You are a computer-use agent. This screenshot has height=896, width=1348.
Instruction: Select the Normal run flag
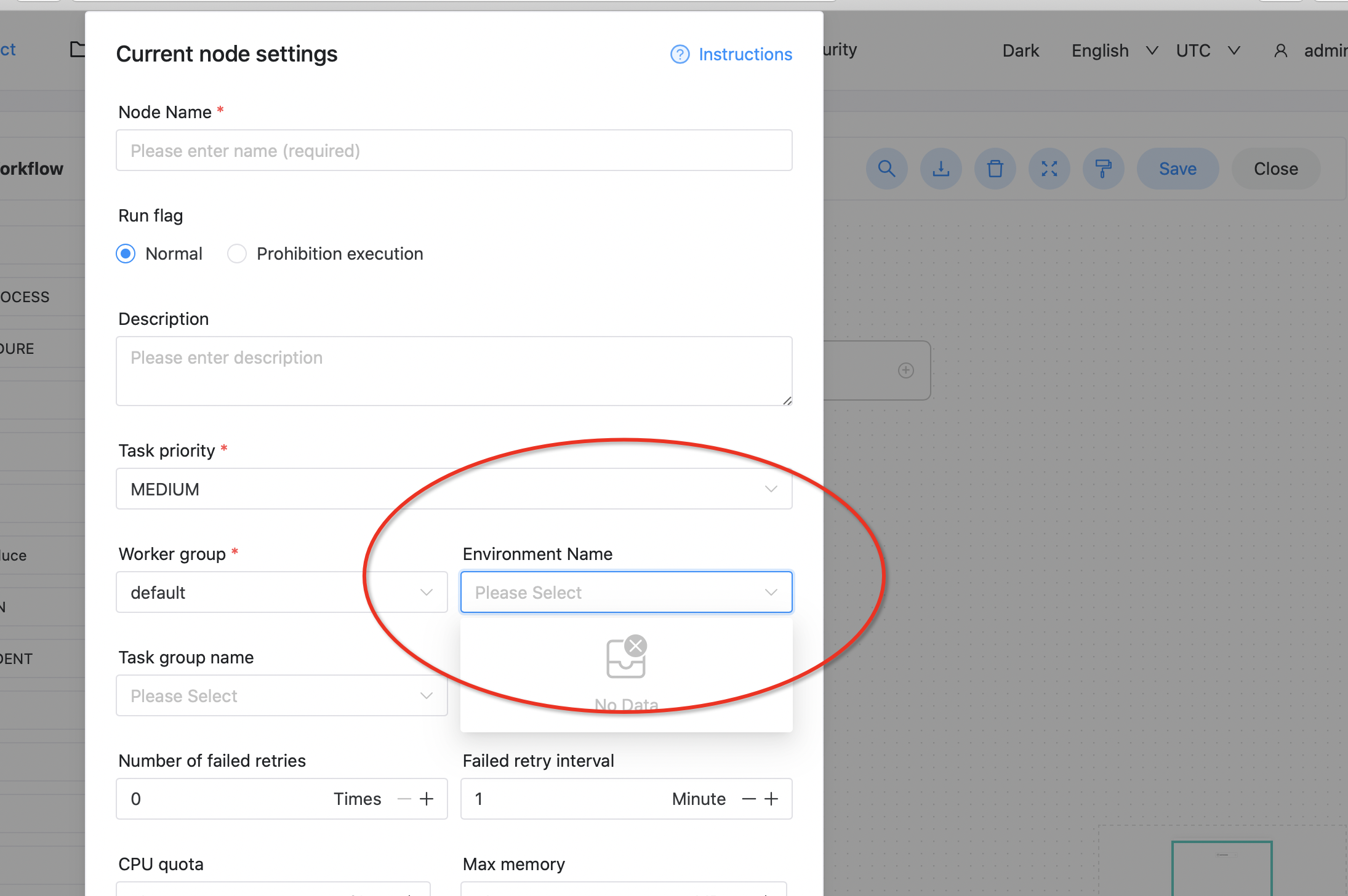coord(126,253)
